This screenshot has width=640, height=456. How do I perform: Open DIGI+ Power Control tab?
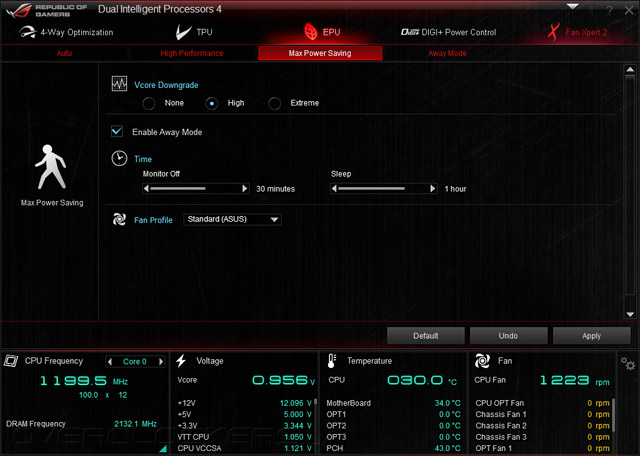(x=449, y=32)
